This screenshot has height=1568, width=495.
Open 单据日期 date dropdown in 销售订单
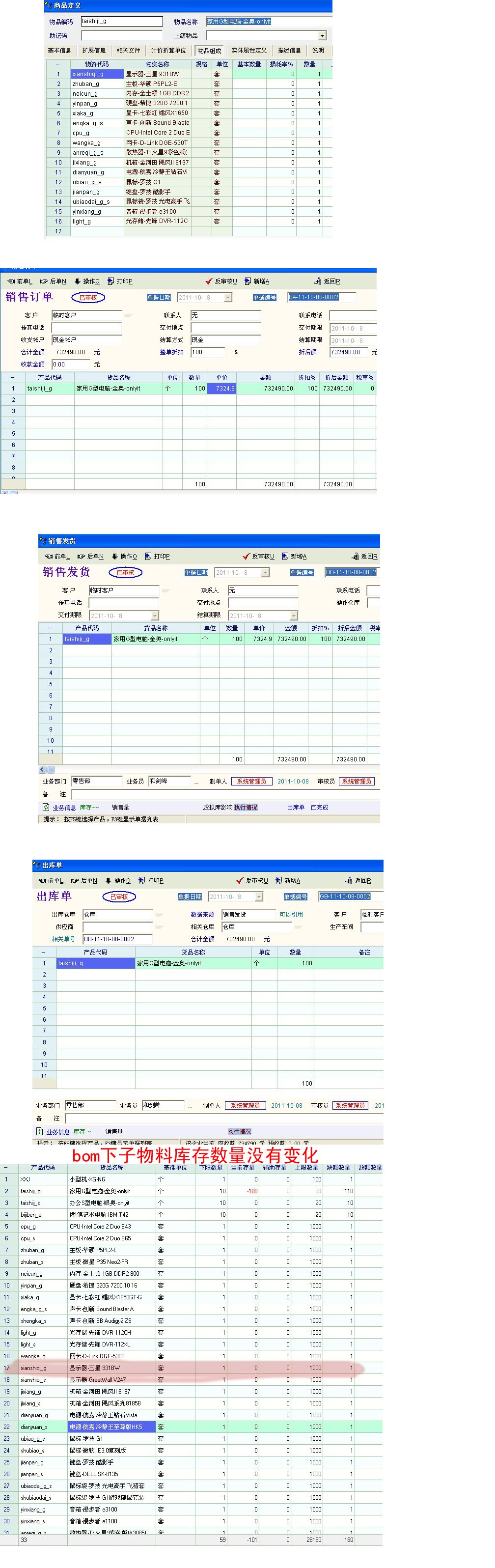(228, 298)
